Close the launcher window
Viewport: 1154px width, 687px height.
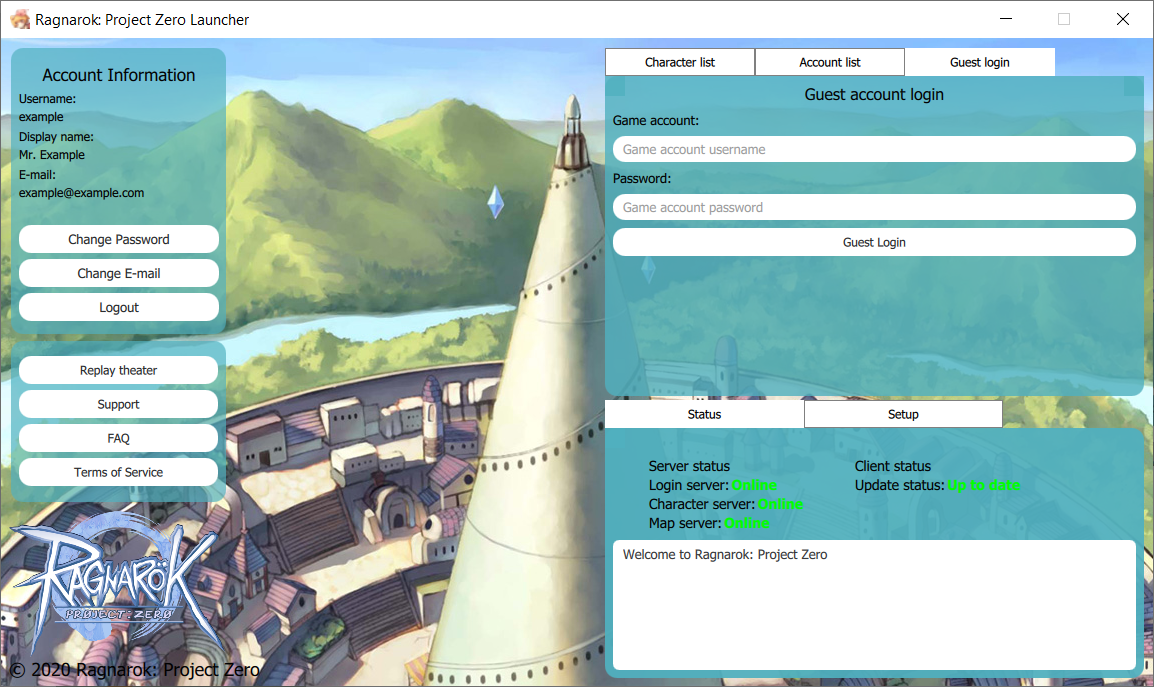(1122, 18)
